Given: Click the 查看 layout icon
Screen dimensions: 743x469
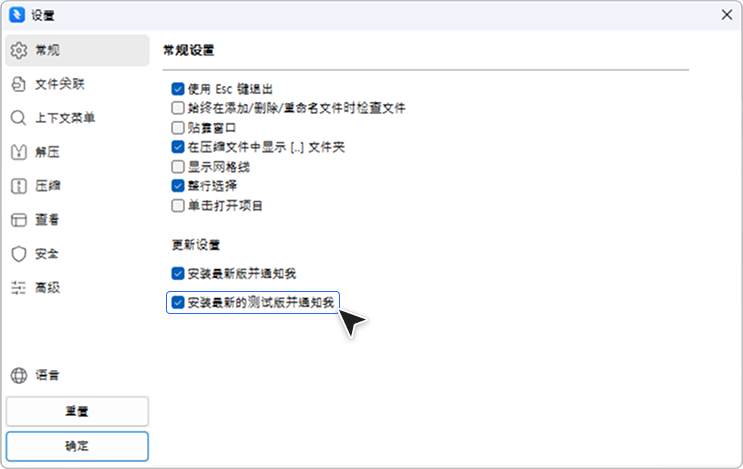Looking at the screenshot, I should tap(18, 220).
